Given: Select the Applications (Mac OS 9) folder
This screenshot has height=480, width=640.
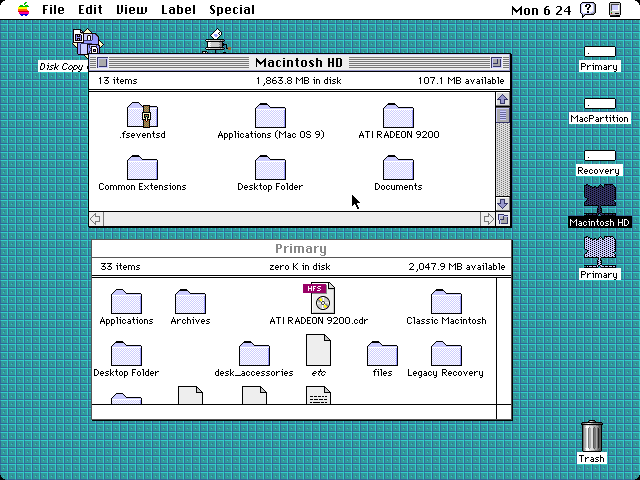Looking at the screenshot, I should coord(270,116).
